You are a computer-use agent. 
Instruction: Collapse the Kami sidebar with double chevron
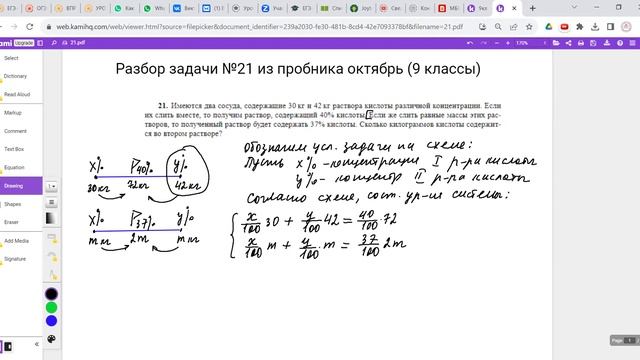[x=37, y=344]
